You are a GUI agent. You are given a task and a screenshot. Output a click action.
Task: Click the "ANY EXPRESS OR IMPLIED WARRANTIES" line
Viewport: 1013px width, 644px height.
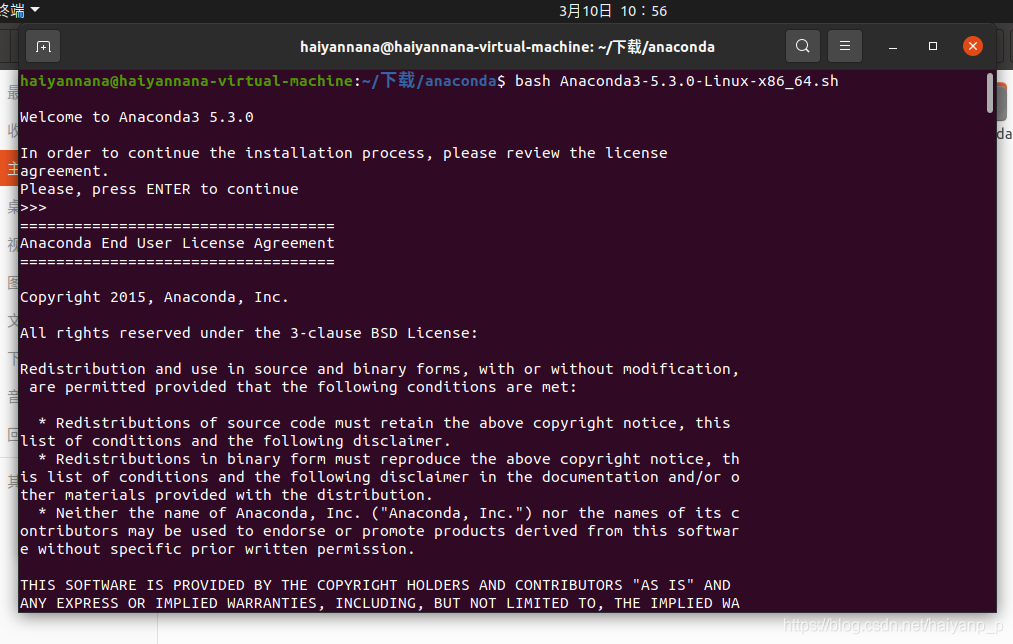379,603
